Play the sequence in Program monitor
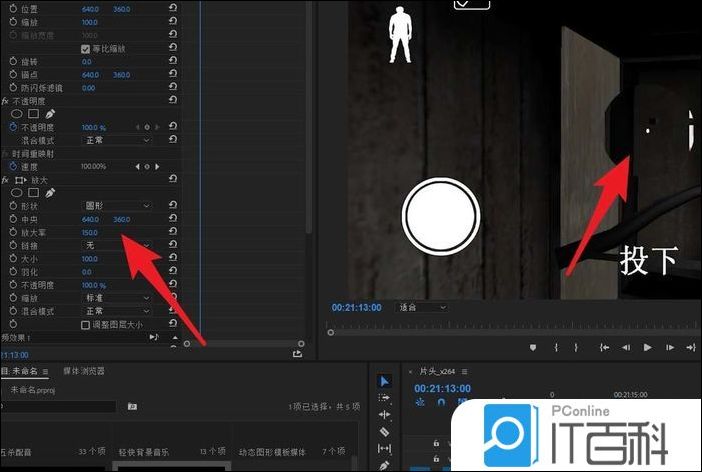702x472 pixels. (647, 348)
